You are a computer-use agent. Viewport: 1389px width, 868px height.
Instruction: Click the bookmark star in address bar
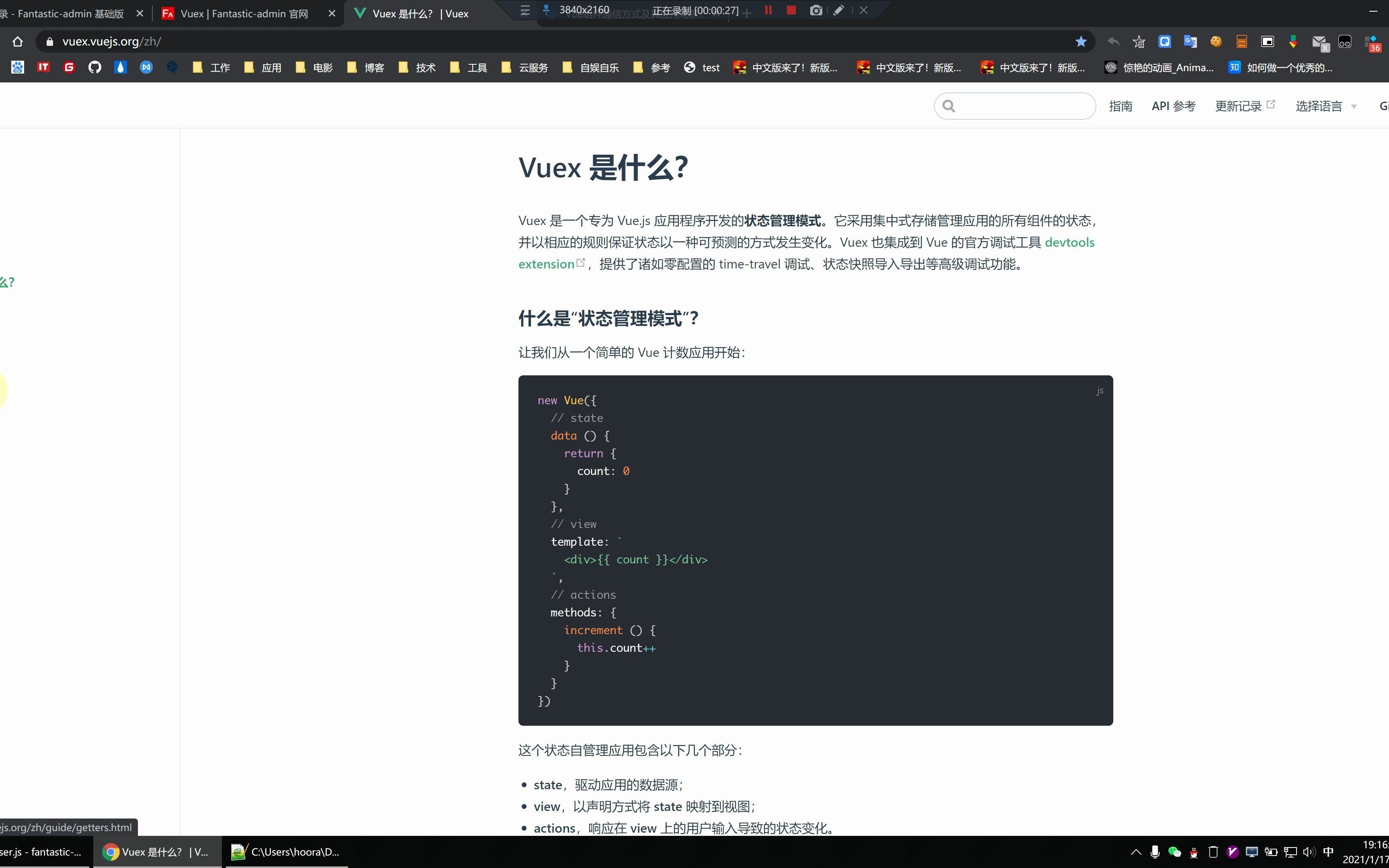pyautogui.click(x=1081, y=41)
